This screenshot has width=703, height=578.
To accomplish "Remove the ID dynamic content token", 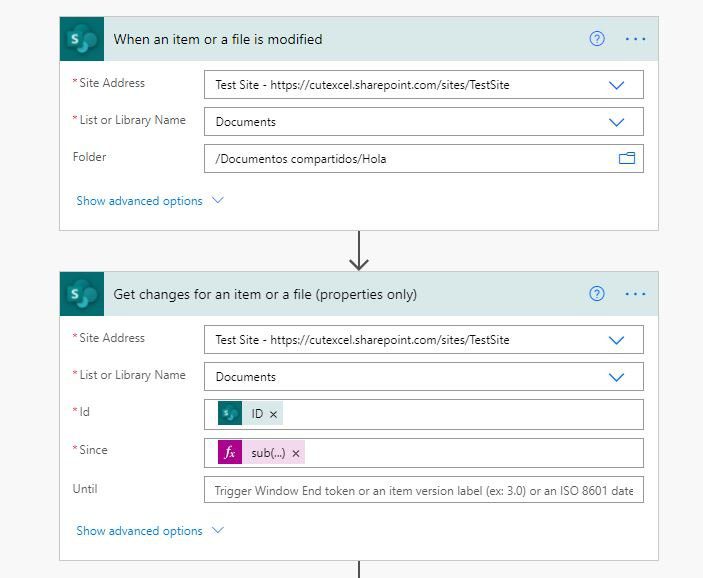I will [273, 414].
